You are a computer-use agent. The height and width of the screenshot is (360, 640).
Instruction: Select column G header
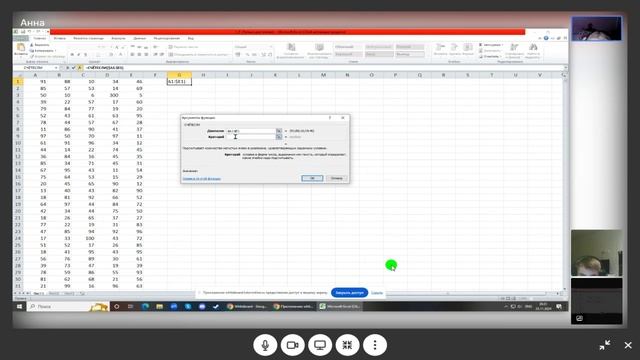coord(179,75)
